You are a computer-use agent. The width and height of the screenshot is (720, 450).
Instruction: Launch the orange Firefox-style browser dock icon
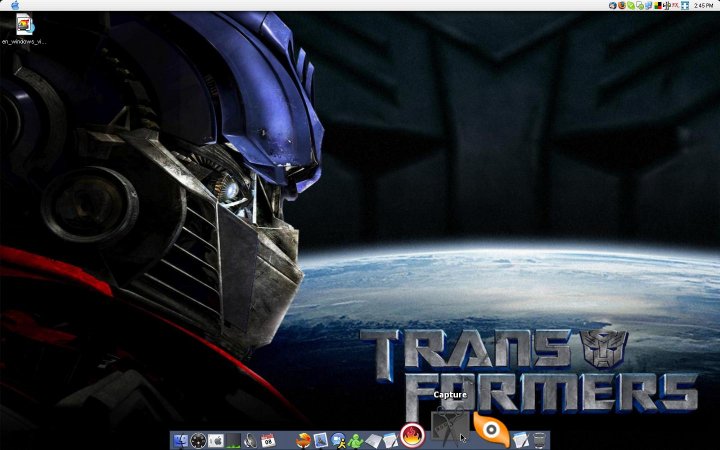pos(303,441)
